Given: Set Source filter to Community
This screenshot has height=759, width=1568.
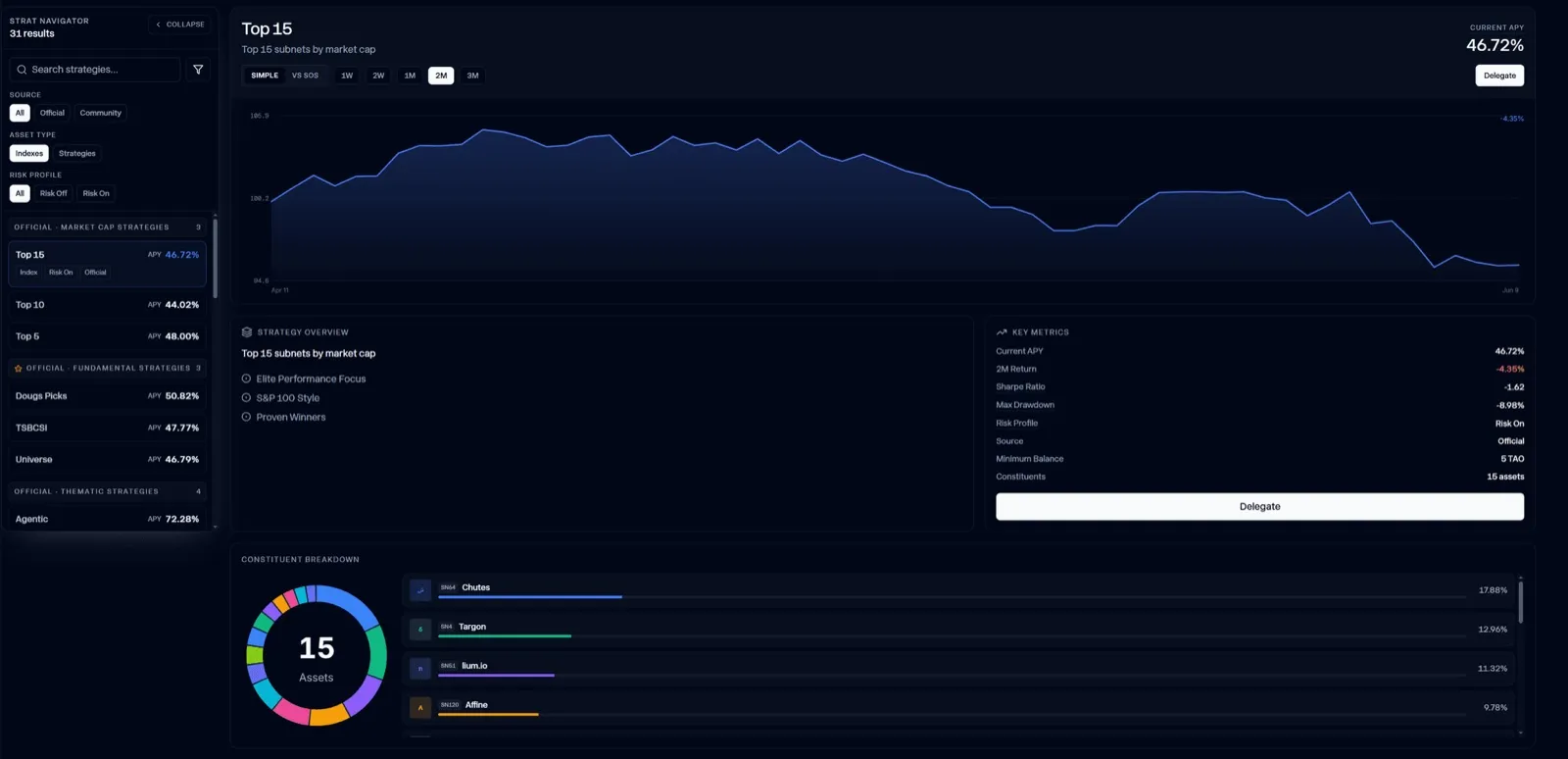Looking at the screenshot, I should [x=101, y=113].
